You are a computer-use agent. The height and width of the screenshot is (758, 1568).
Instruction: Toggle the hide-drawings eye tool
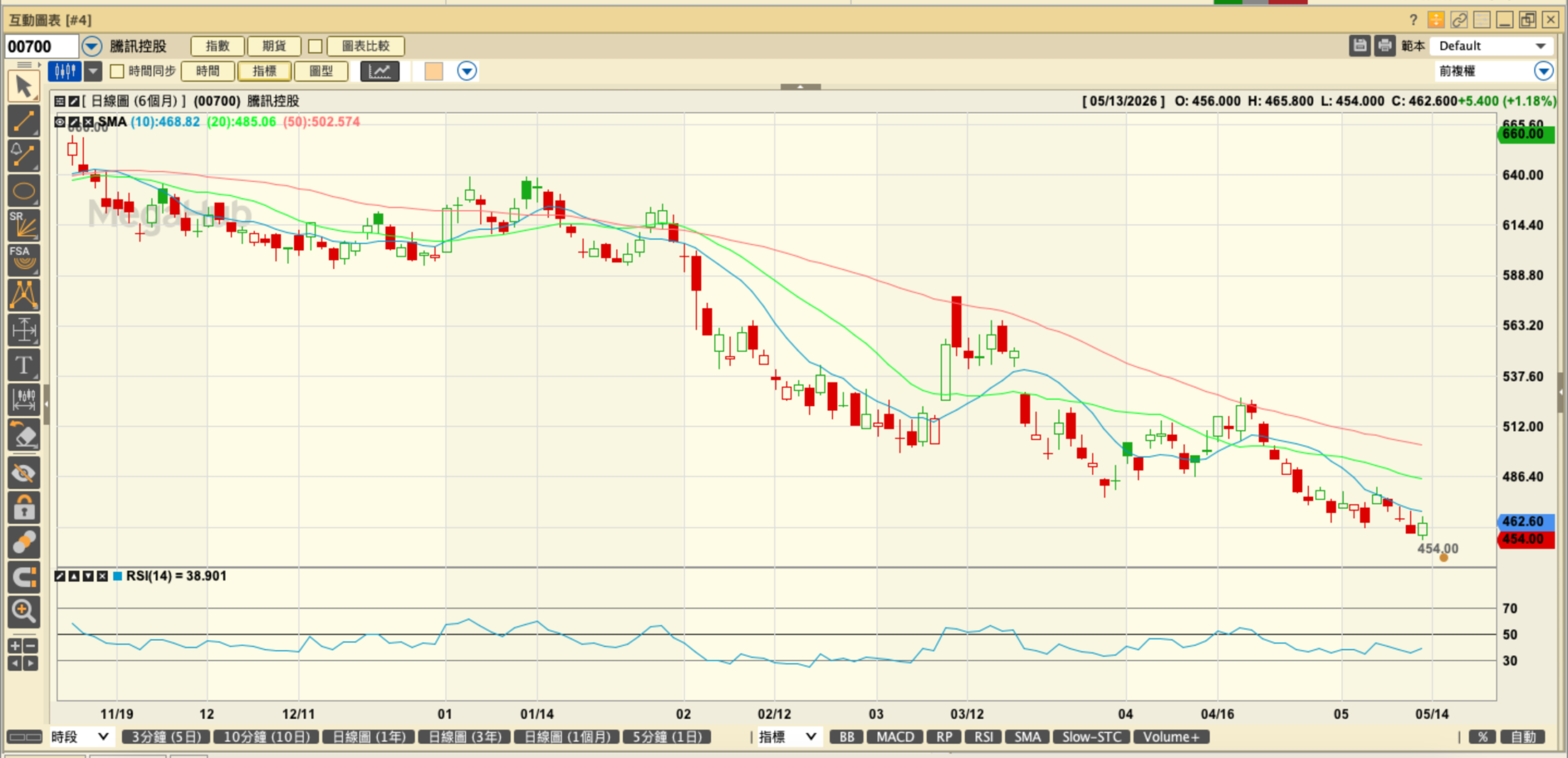click(x=23, y=472)
